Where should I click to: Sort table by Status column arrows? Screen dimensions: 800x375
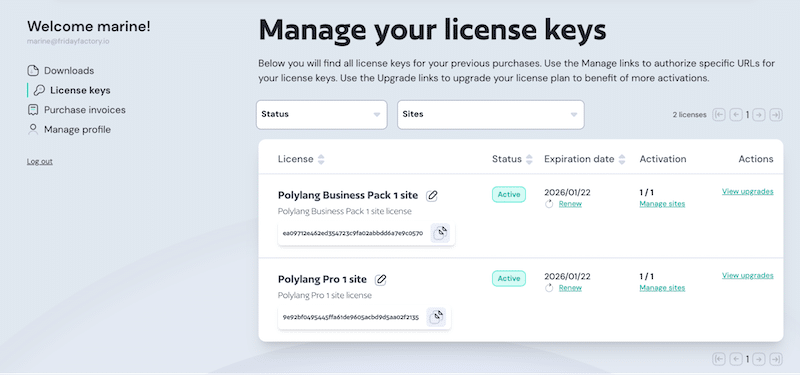pos(529,159)
